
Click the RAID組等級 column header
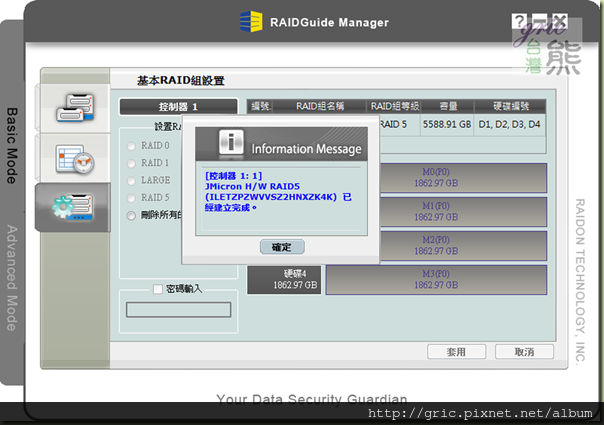[394, 106]
